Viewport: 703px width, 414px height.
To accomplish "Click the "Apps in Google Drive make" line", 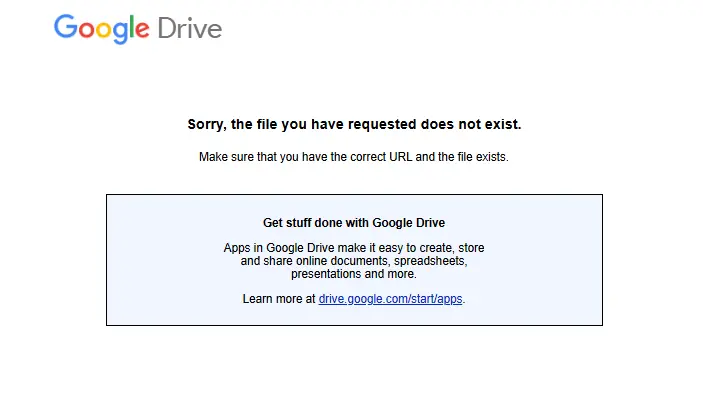I will [354, 248].
